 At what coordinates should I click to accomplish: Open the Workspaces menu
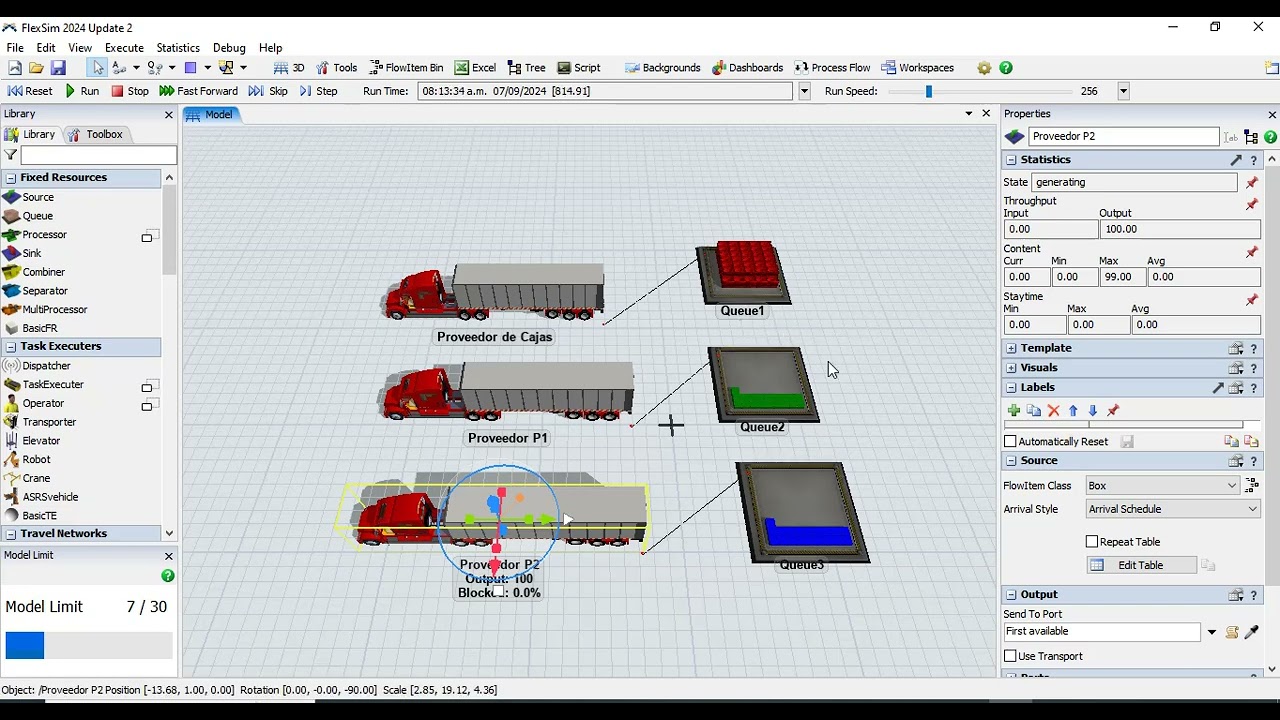[917, 68]
